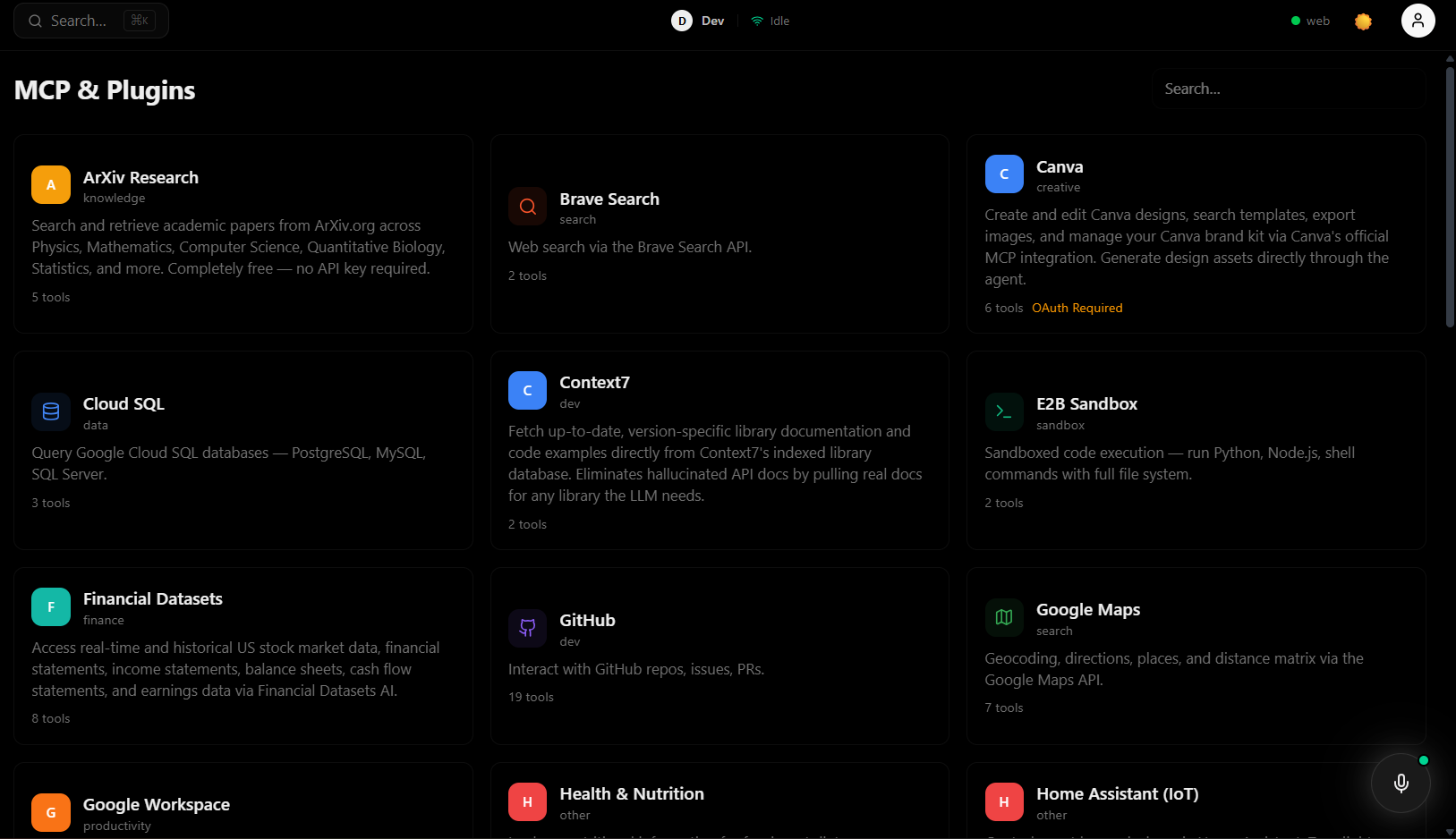Click the productivity tag under Google Workspace
This screenshot has height=839, width=1456.
point(117,826)
